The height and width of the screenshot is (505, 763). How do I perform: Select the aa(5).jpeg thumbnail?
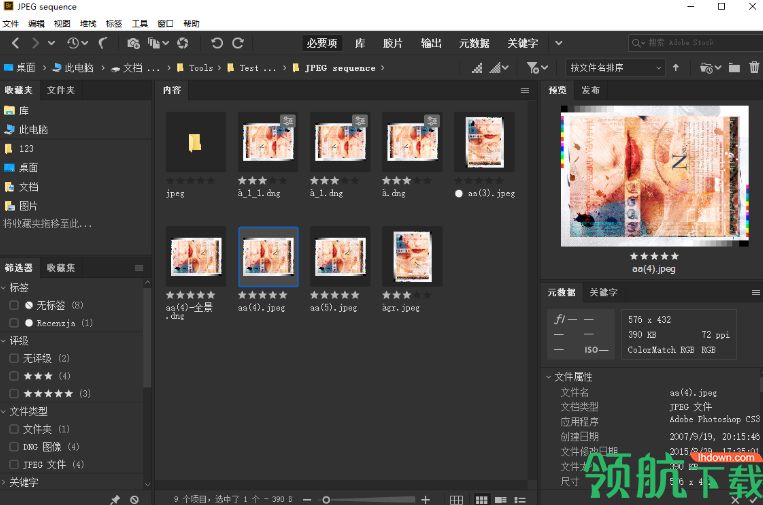point(340,257)
